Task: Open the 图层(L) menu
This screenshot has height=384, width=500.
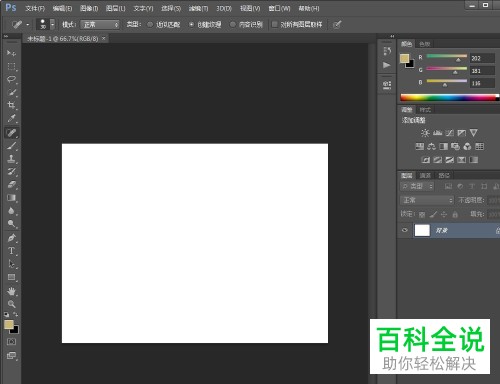Action: pos(115,8)
